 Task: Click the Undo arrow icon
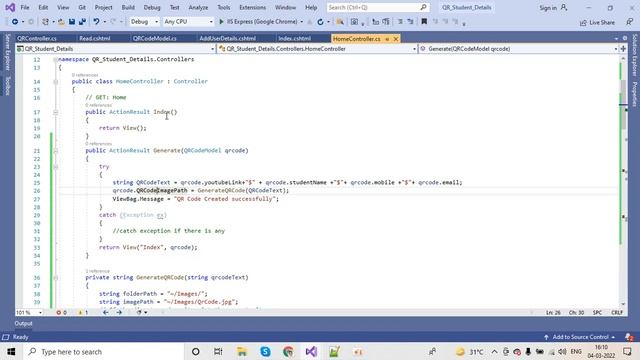point(96,22)
